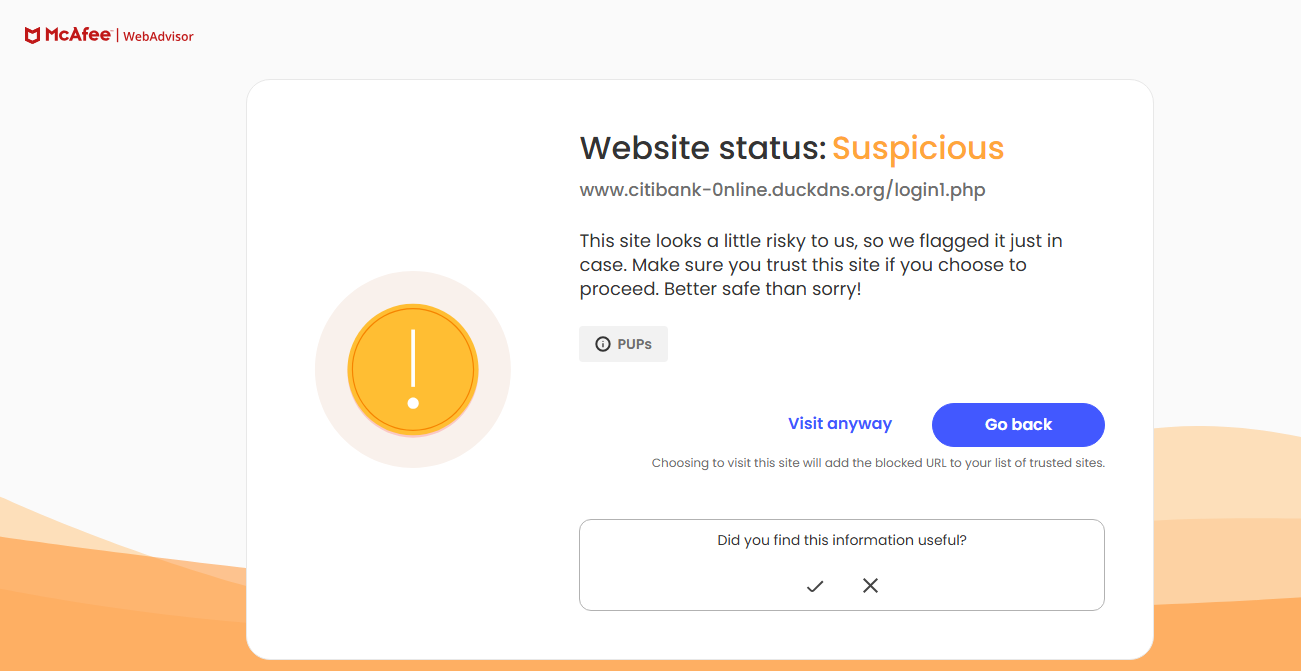The image size is (1301, 671).
Task: Hit the blue Go back button
Action: coord(1018,425)
